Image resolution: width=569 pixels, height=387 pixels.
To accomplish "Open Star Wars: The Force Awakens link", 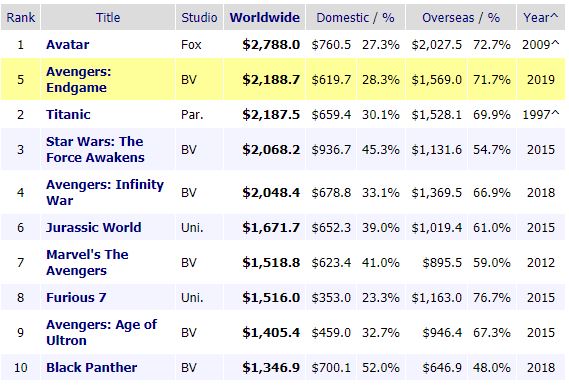I will [x=95, y=150].
